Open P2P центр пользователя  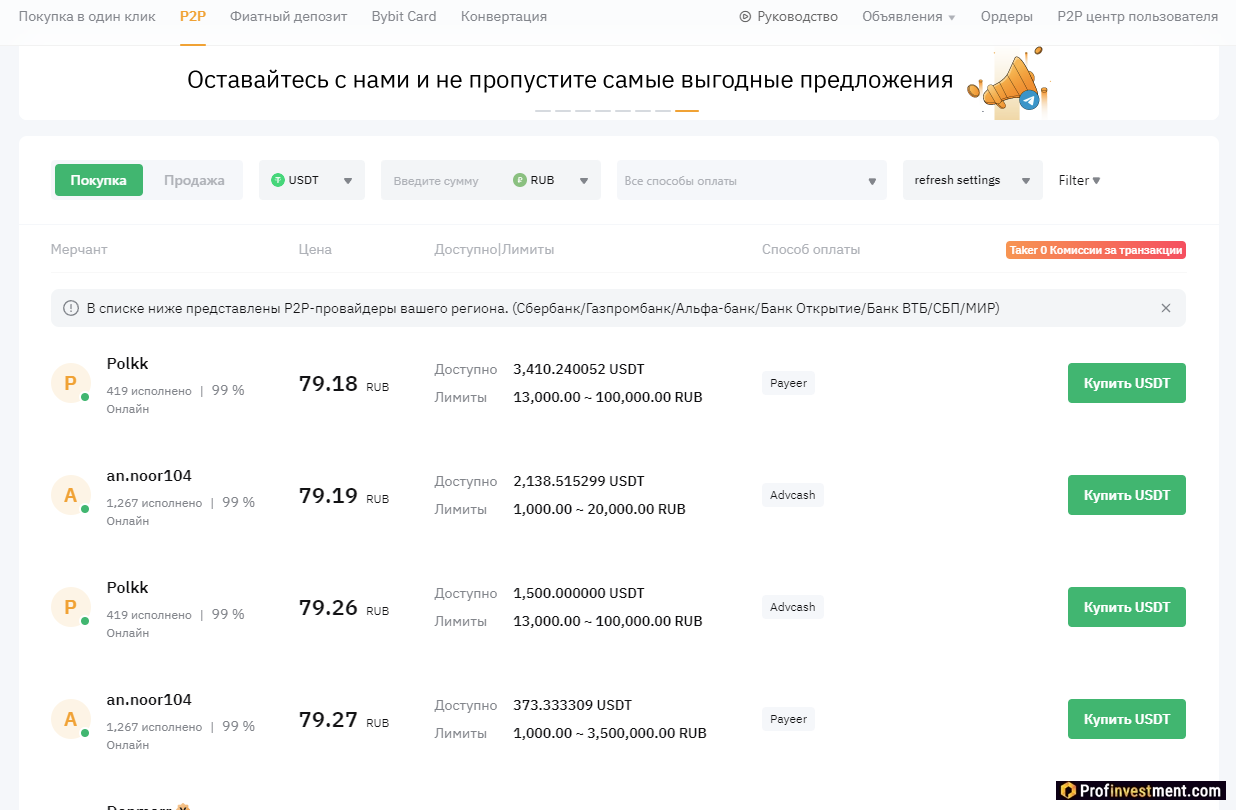[x=1138, y=17]
